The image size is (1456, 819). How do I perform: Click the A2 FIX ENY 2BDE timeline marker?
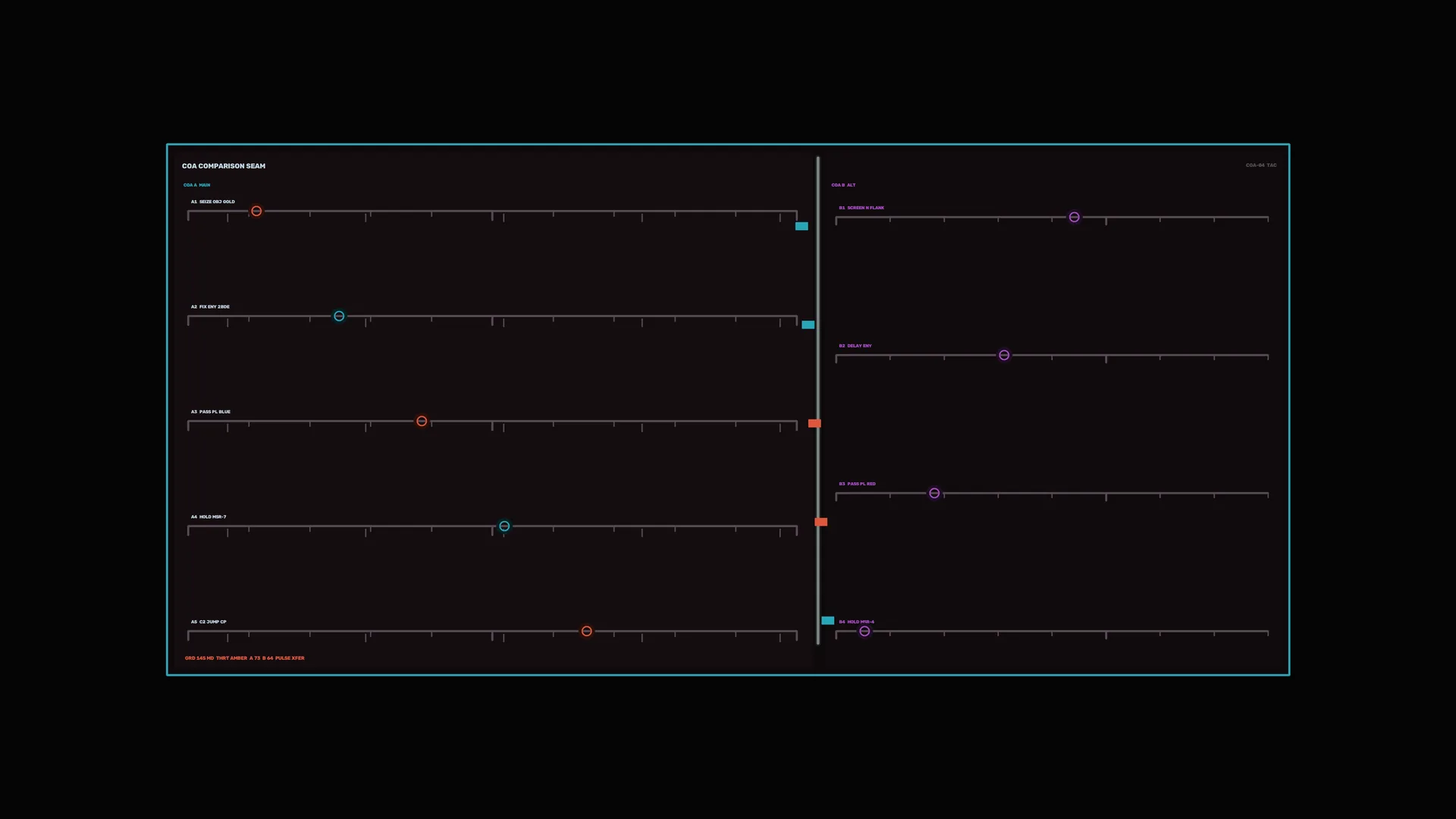339,316
